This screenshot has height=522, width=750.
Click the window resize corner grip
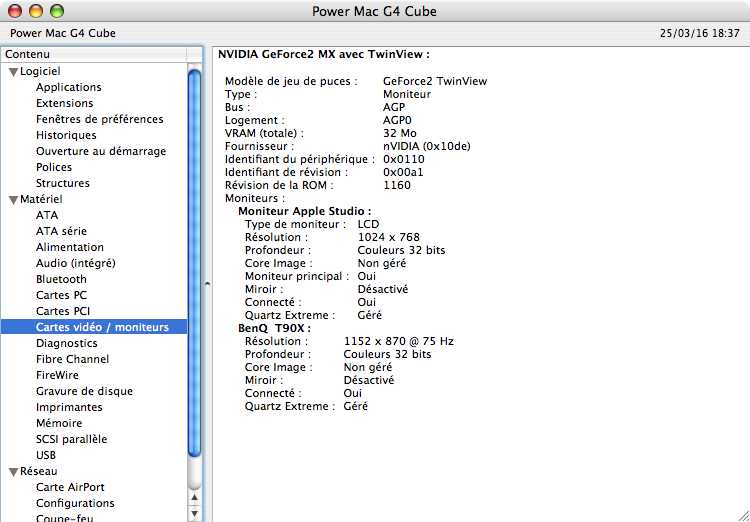click(742, 515)
